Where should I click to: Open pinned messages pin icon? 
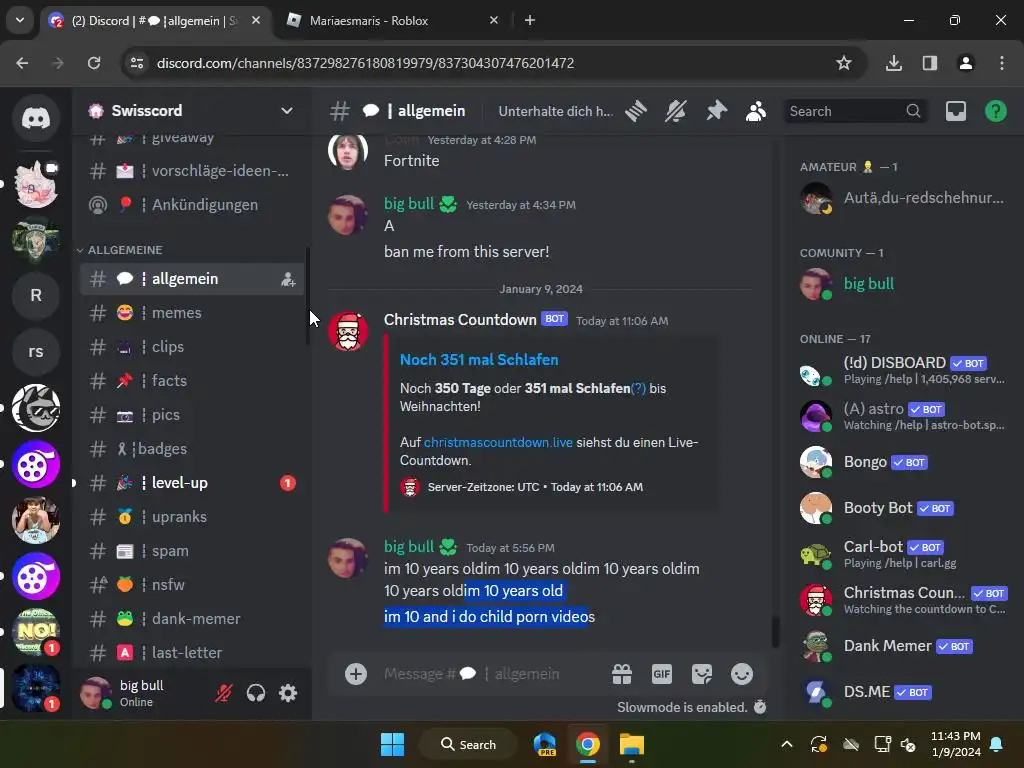(x=716, y=111)
